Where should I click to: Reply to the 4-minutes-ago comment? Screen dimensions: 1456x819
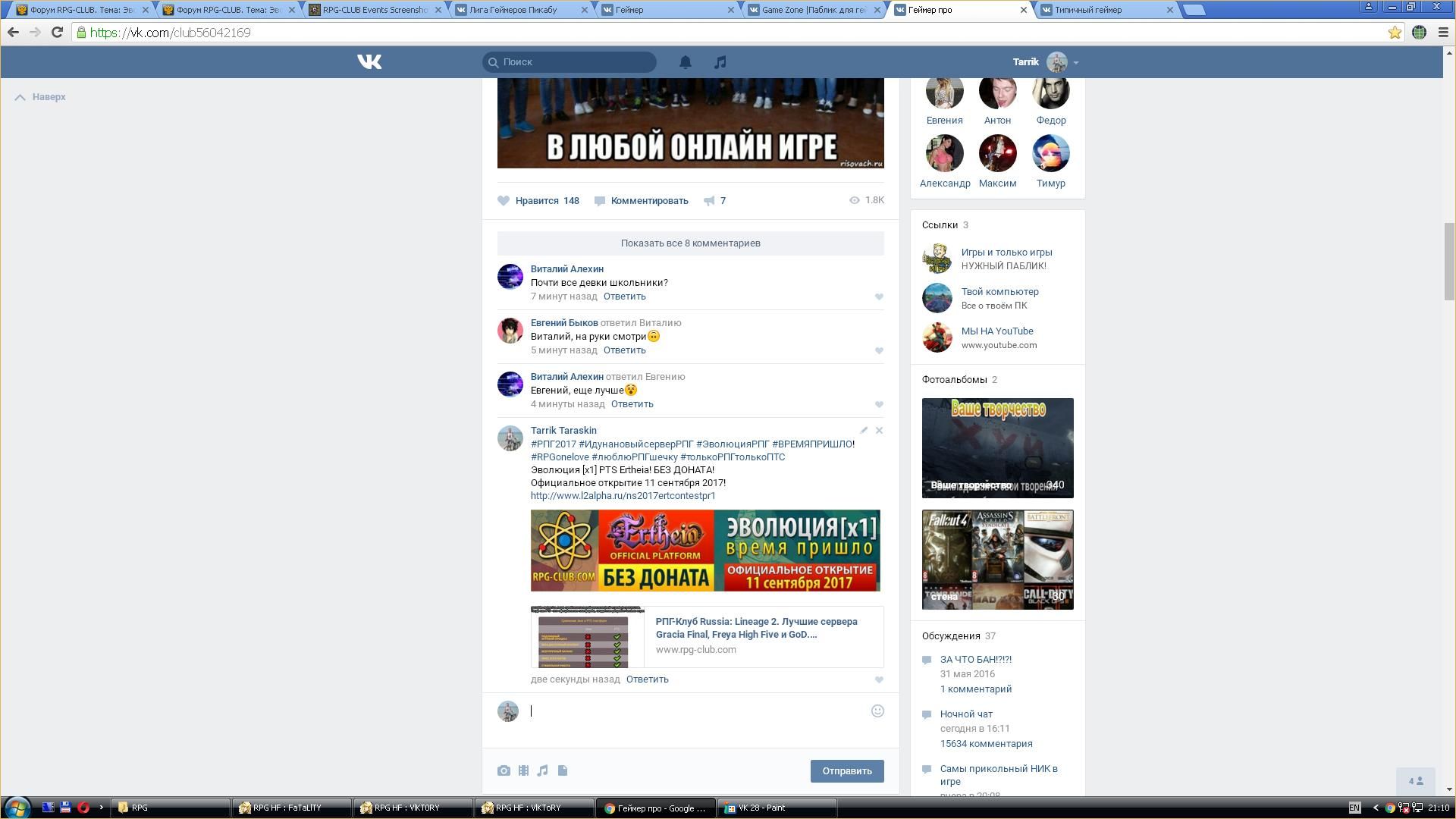pos(632,404)
